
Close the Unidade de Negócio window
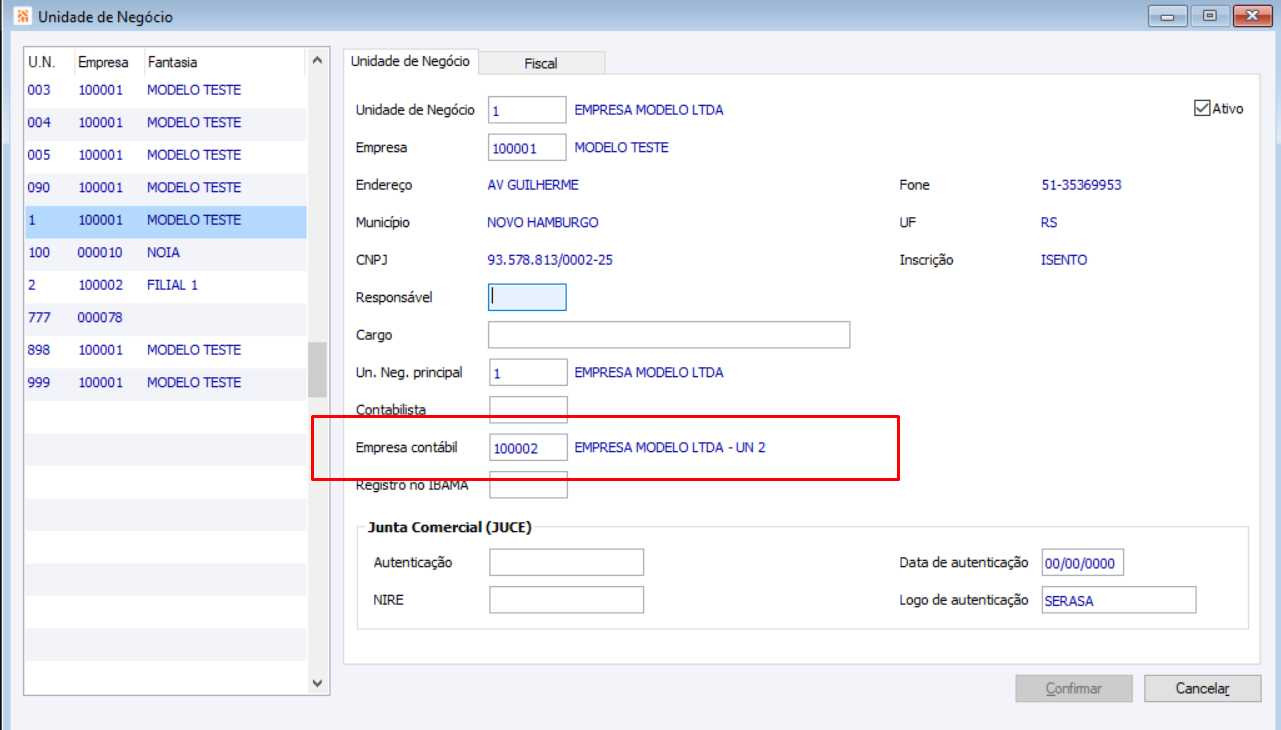[x=1253, y=16]
